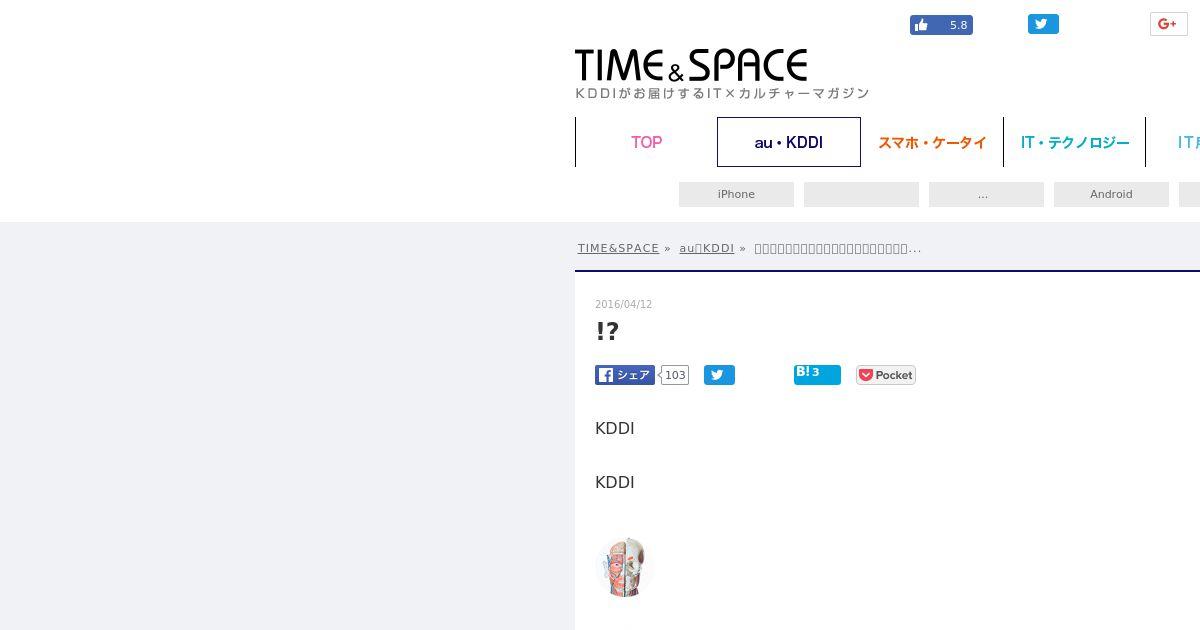1200x630 pixels.
Task: Save article to Pocket
Action: point(885,375)
